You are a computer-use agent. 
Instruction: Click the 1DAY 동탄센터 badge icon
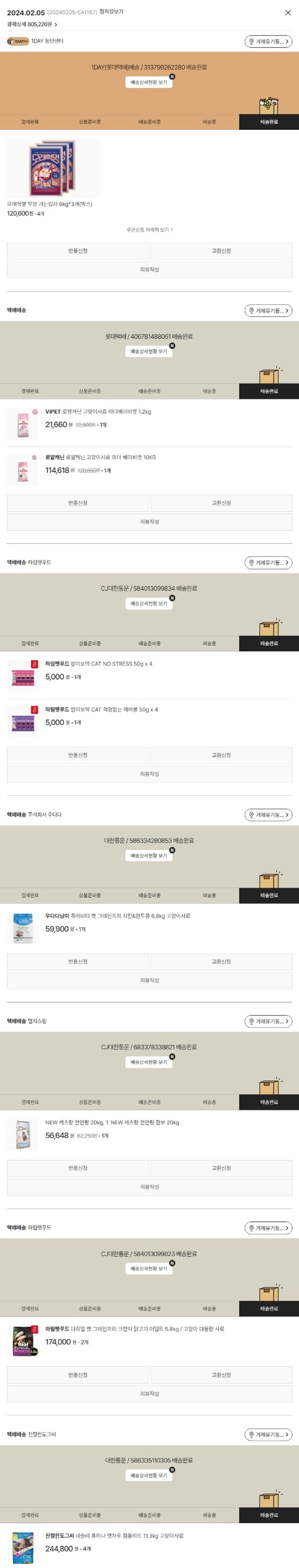point(18,42)
